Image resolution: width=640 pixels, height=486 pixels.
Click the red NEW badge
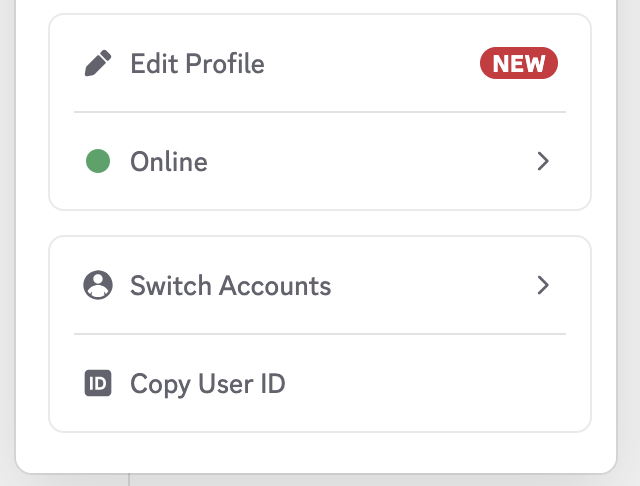pos(519,64)
